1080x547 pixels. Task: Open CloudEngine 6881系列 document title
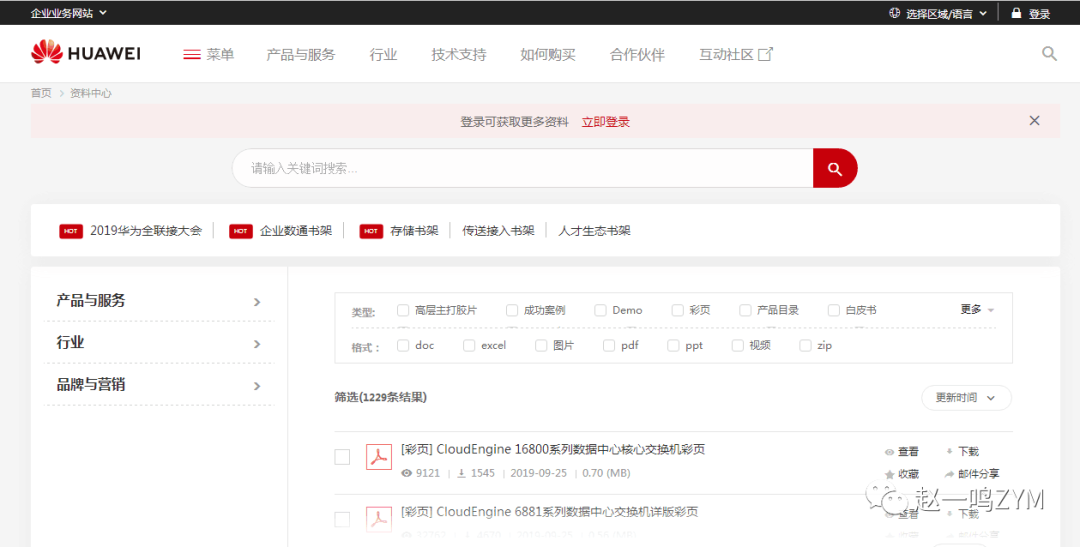(549, 511)
